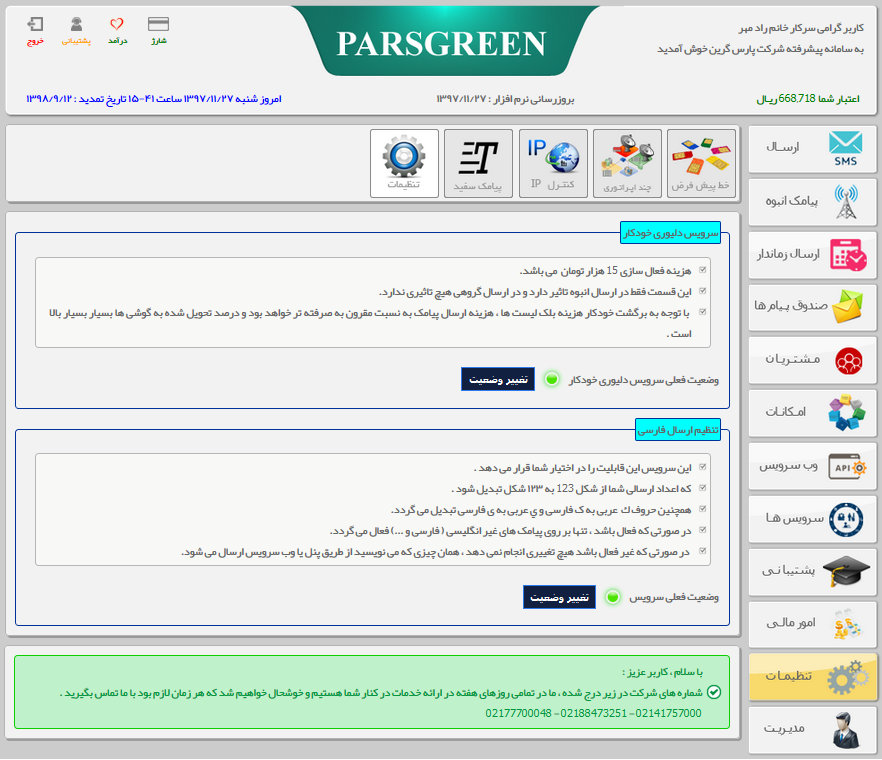Switch to the تنظیمات settings tab
Screen dimensions: 882x760
pyautogui.click(x=812, y=676)
